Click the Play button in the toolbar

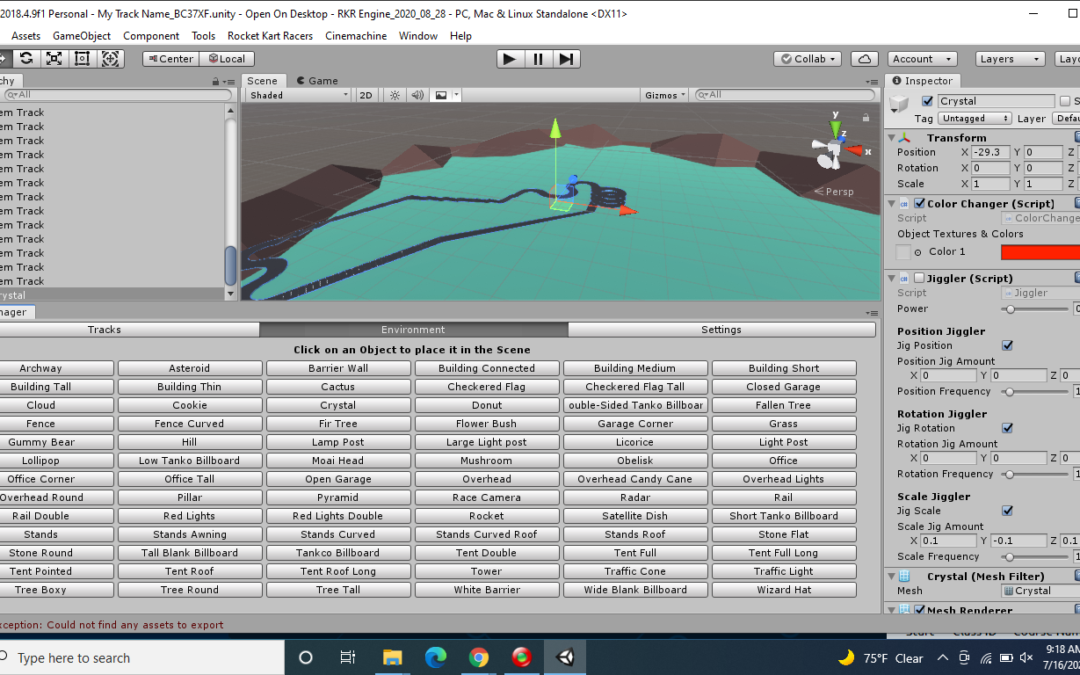coord(509,59)
